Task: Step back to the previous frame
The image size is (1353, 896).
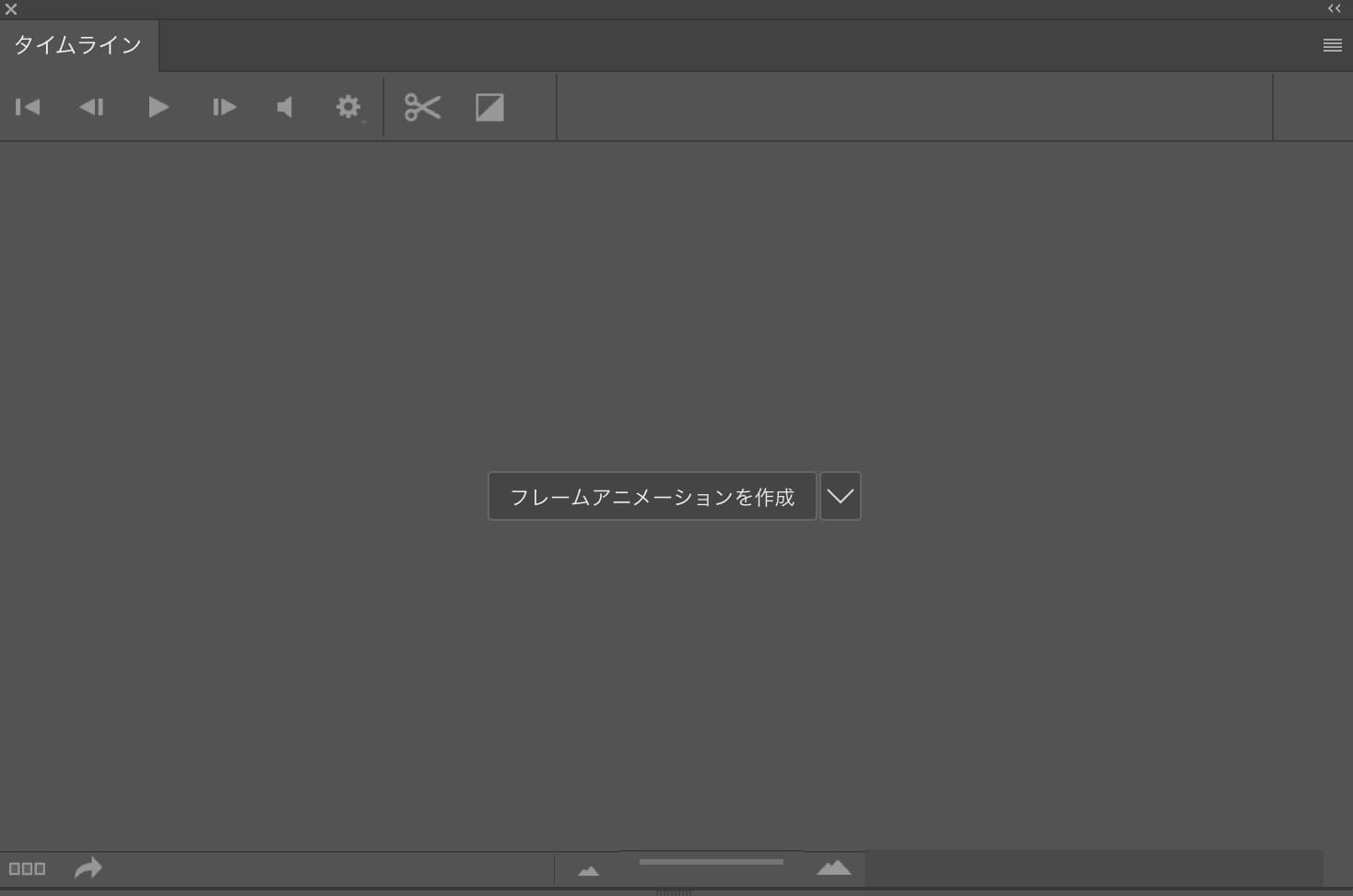Action: click(x=91, y=107)
